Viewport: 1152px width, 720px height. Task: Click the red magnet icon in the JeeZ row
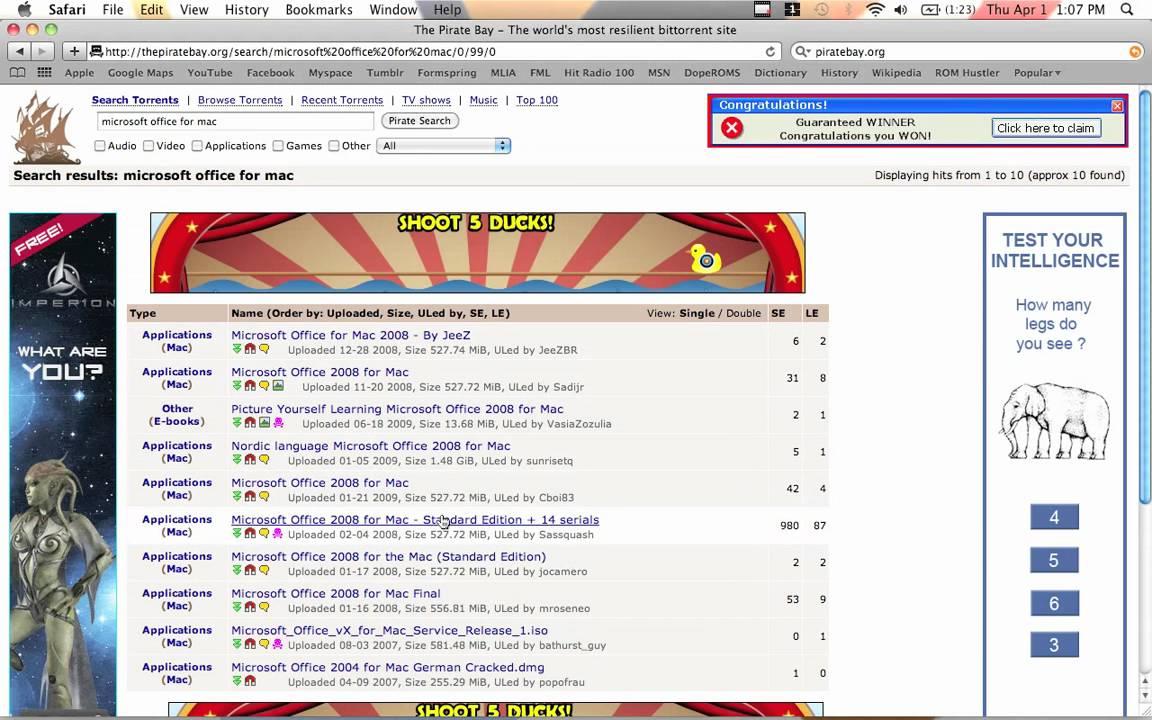250,350
